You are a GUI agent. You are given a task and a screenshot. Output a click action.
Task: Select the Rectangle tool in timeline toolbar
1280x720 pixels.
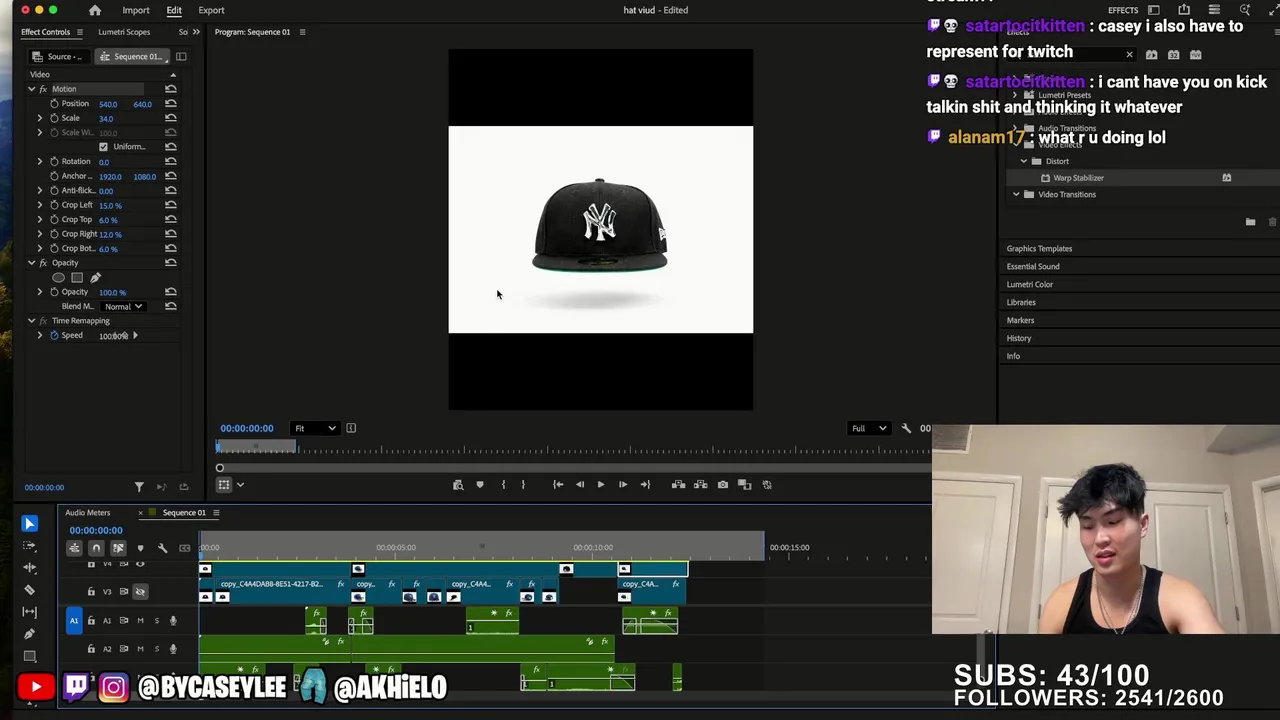coord(29,657)
